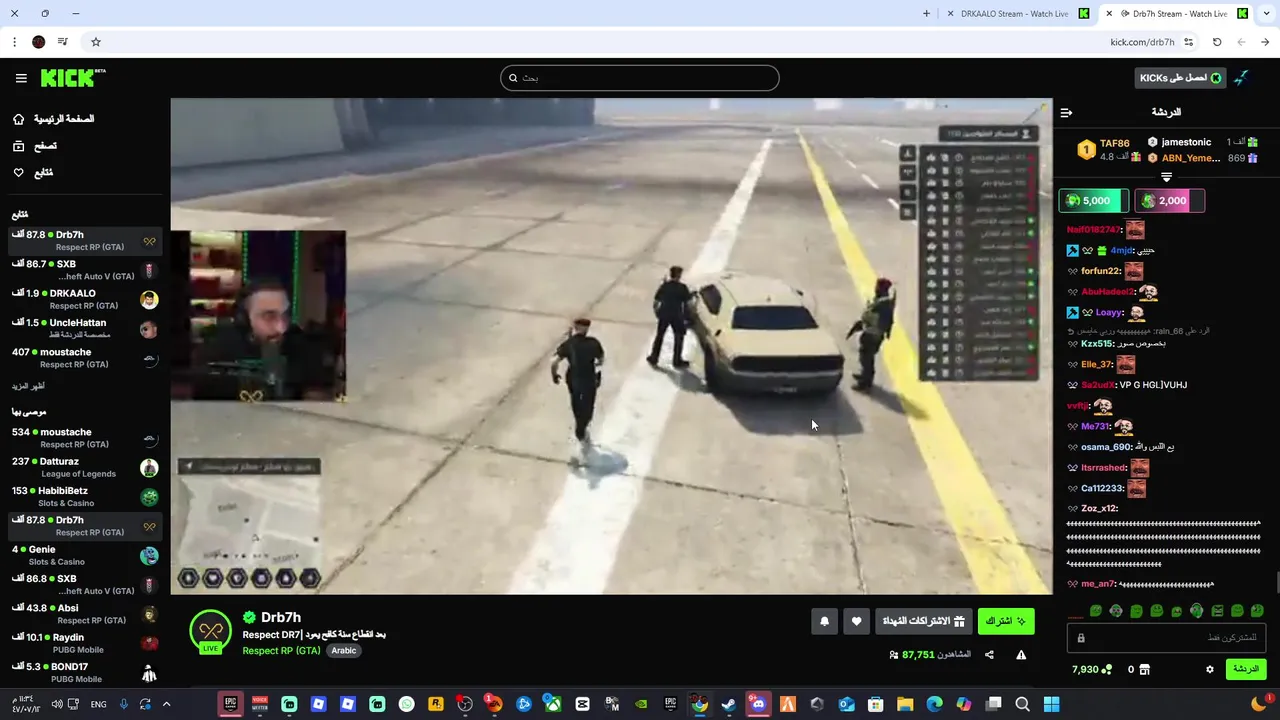1280x720 pixels.
Task: Toggle notifications bell for Drb7h
Action: point(824,621)
